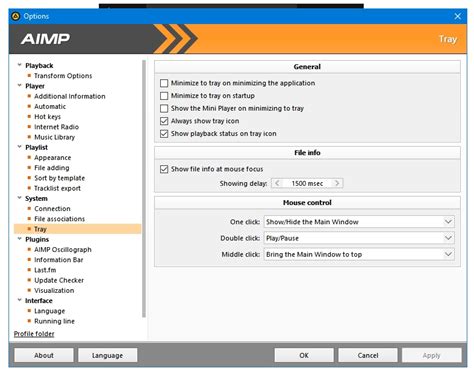Disable Show playback status on tray icon
Image resolution: width=474 pixels, height=374 pixels.
coord(164,134)
